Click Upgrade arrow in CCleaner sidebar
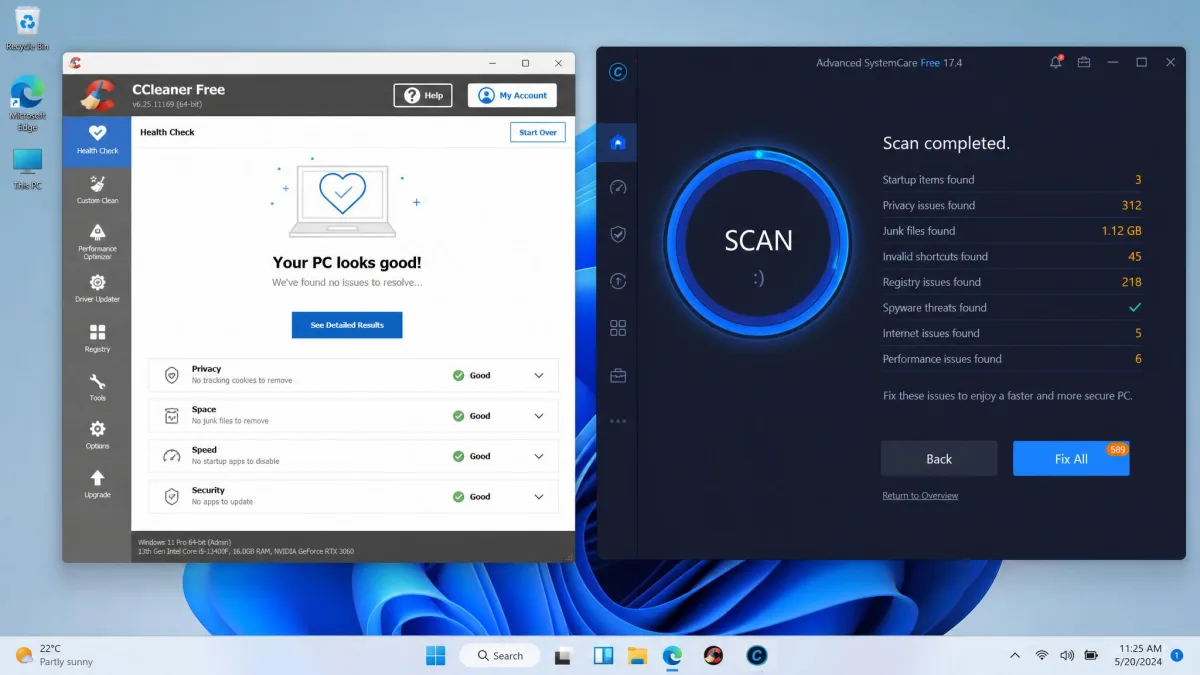Image resolution: width=1200 pixels, height=675 pixels. (x=97, y=484)
